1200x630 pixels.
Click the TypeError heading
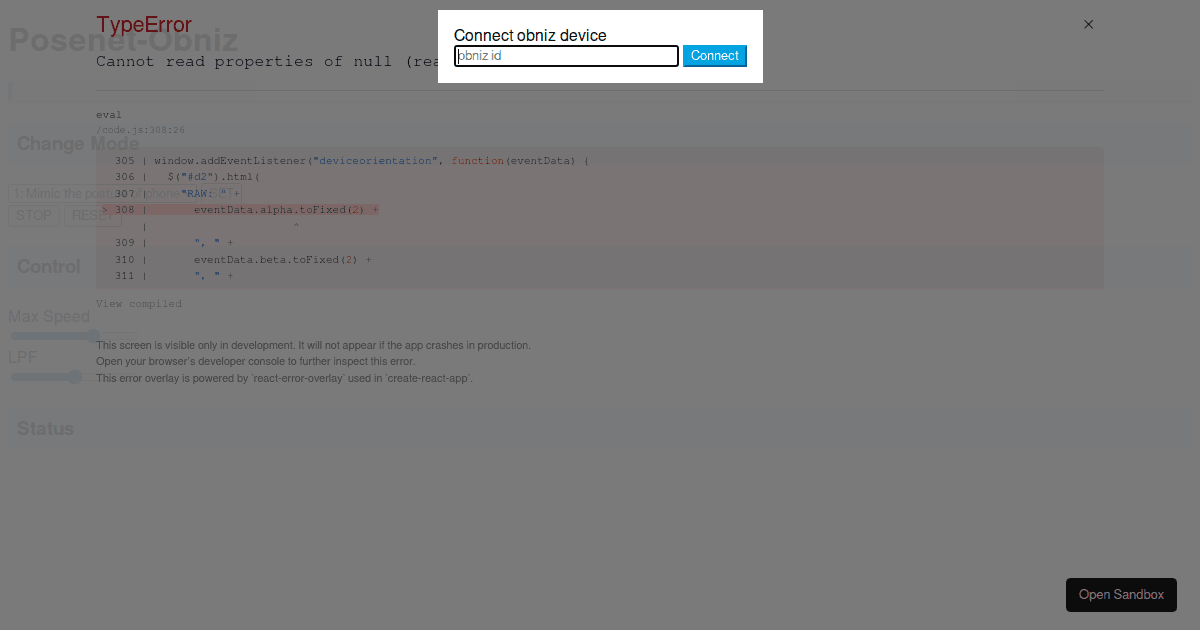point(144,24)
